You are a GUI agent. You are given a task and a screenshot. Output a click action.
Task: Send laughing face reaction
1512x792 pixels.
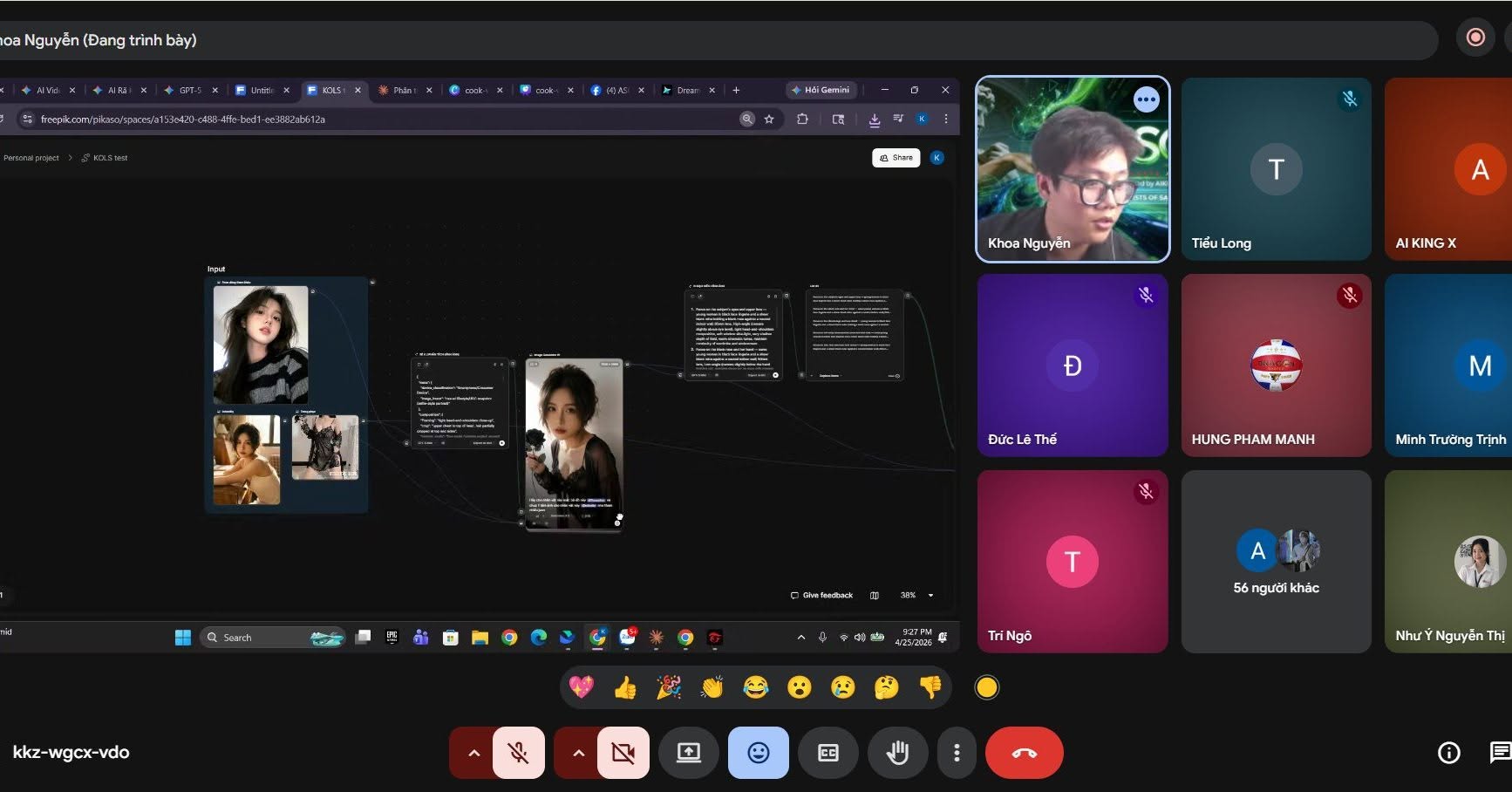tap(756, 687)
